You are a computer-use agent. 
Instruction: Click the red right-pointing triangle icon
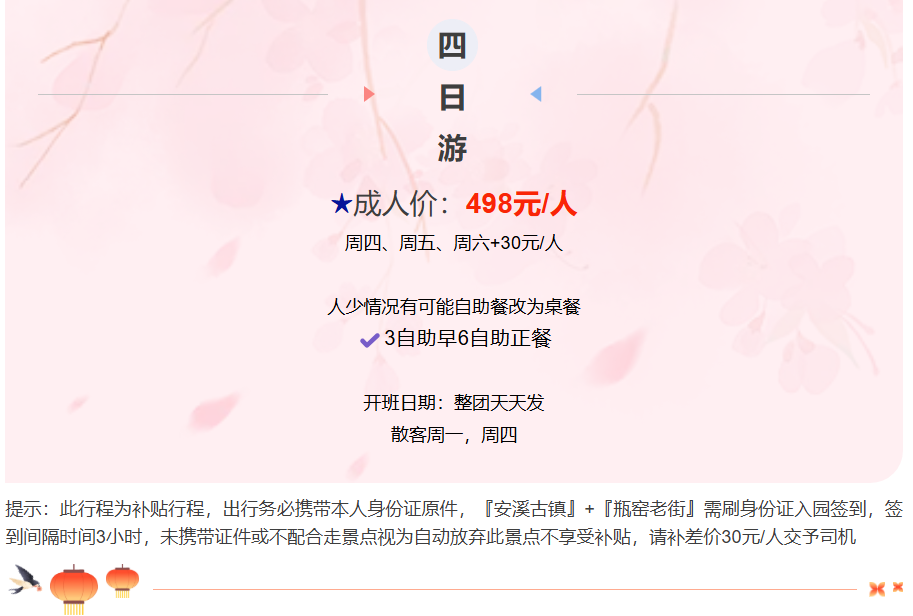click(369, 94)
